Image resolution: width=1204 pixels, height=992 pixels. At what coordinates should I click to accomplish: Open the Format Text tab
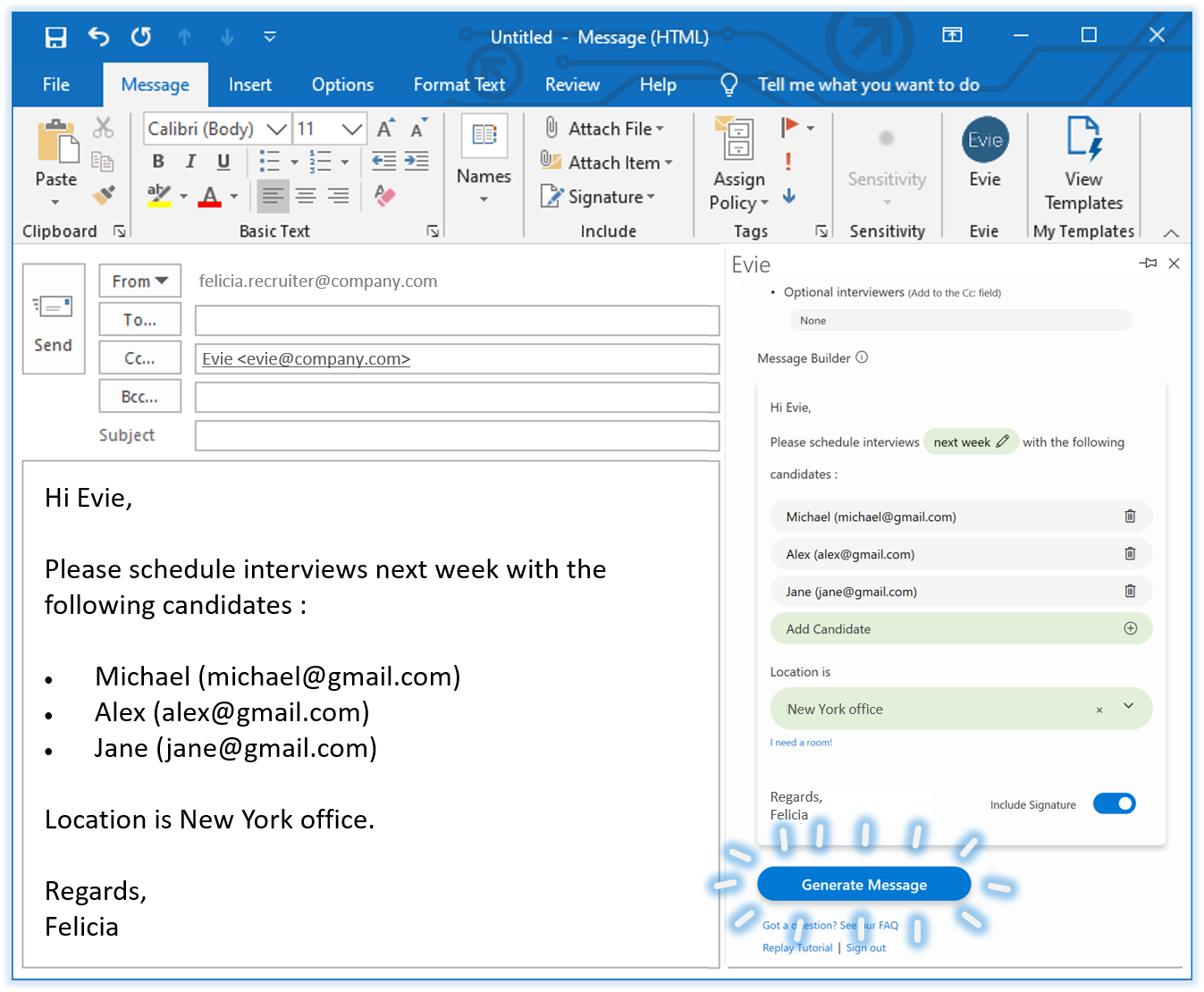[459, 84]
